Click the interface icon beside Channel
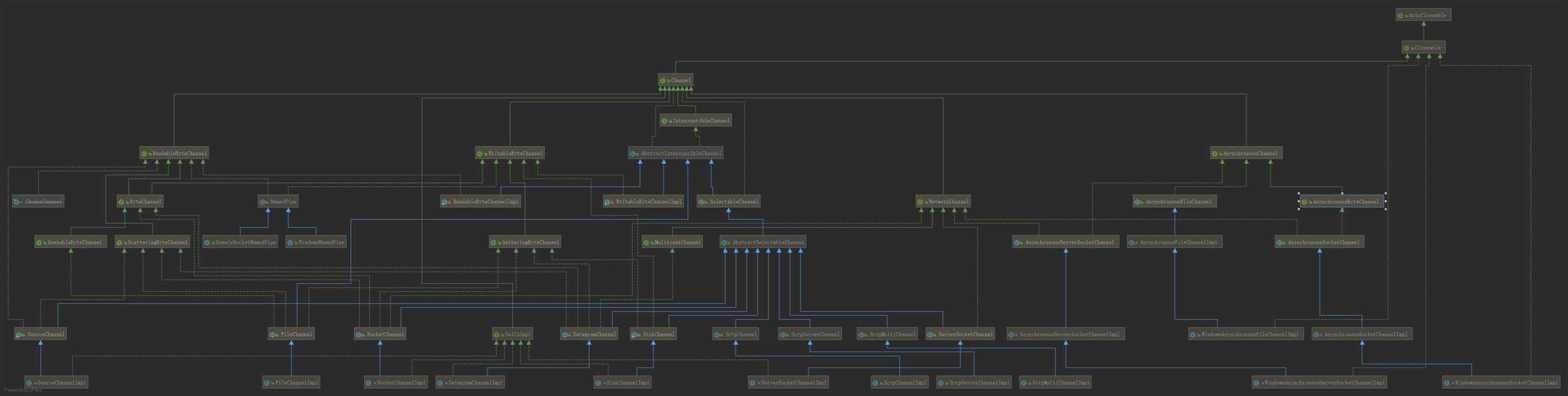 click(663, 81)
